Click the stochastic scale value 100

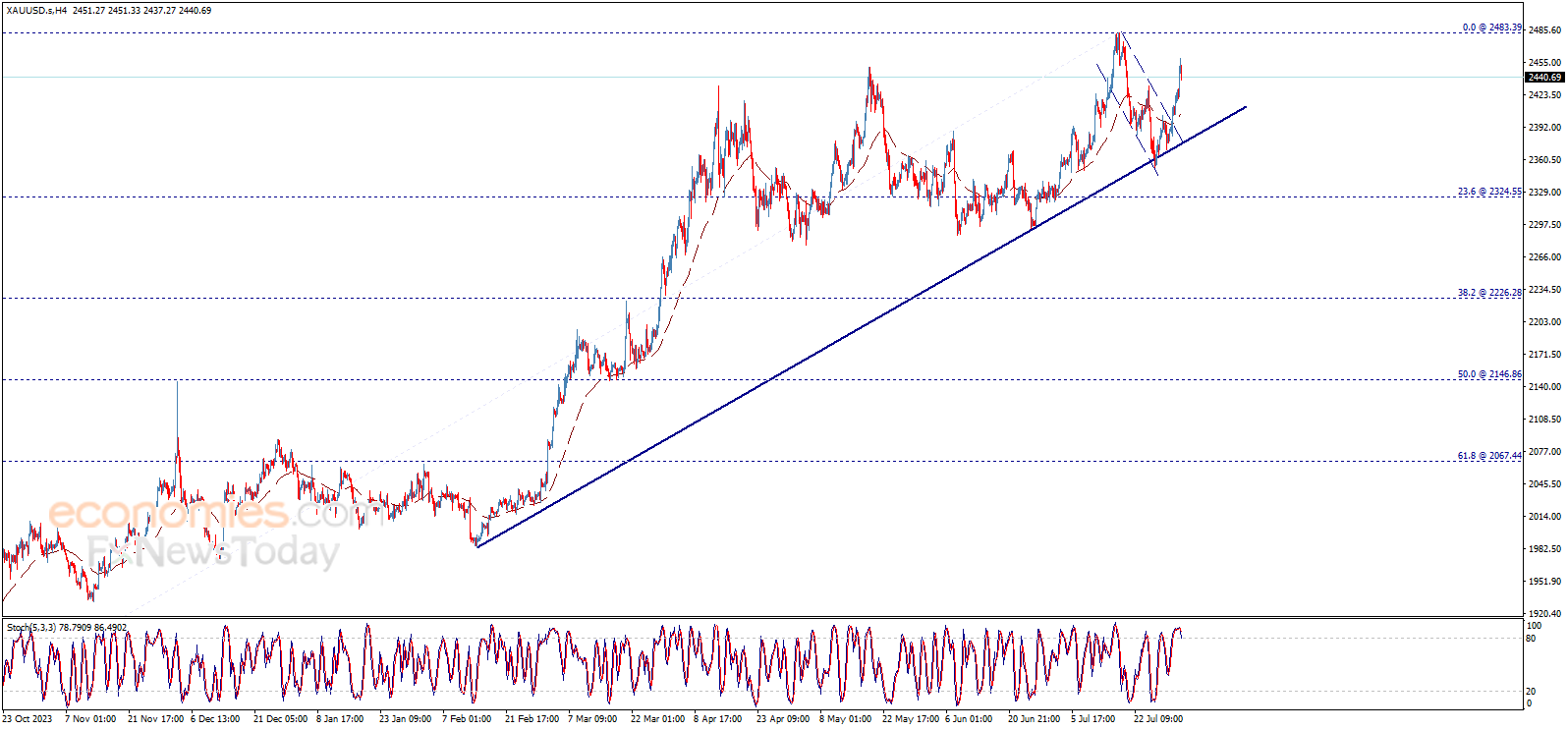pos(1534,626)
